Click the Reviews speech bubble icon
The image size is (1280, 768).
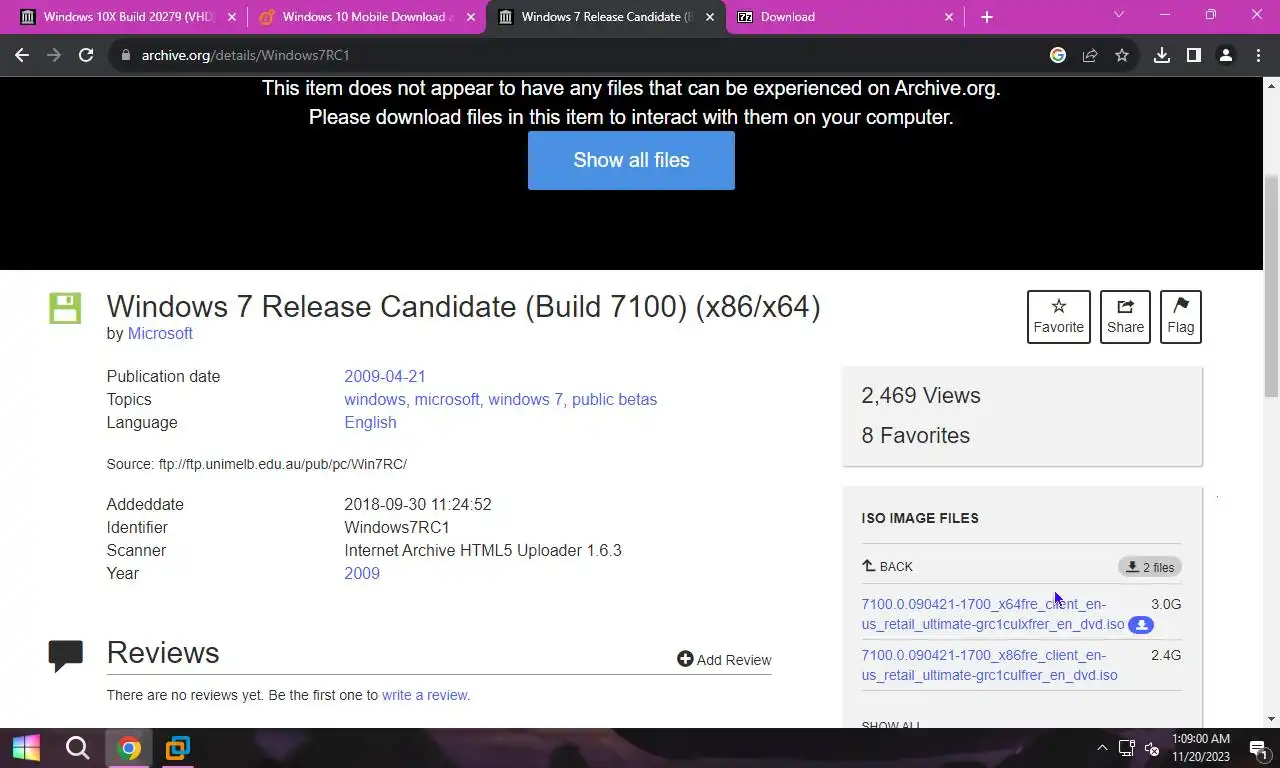[x=65, y=655]
